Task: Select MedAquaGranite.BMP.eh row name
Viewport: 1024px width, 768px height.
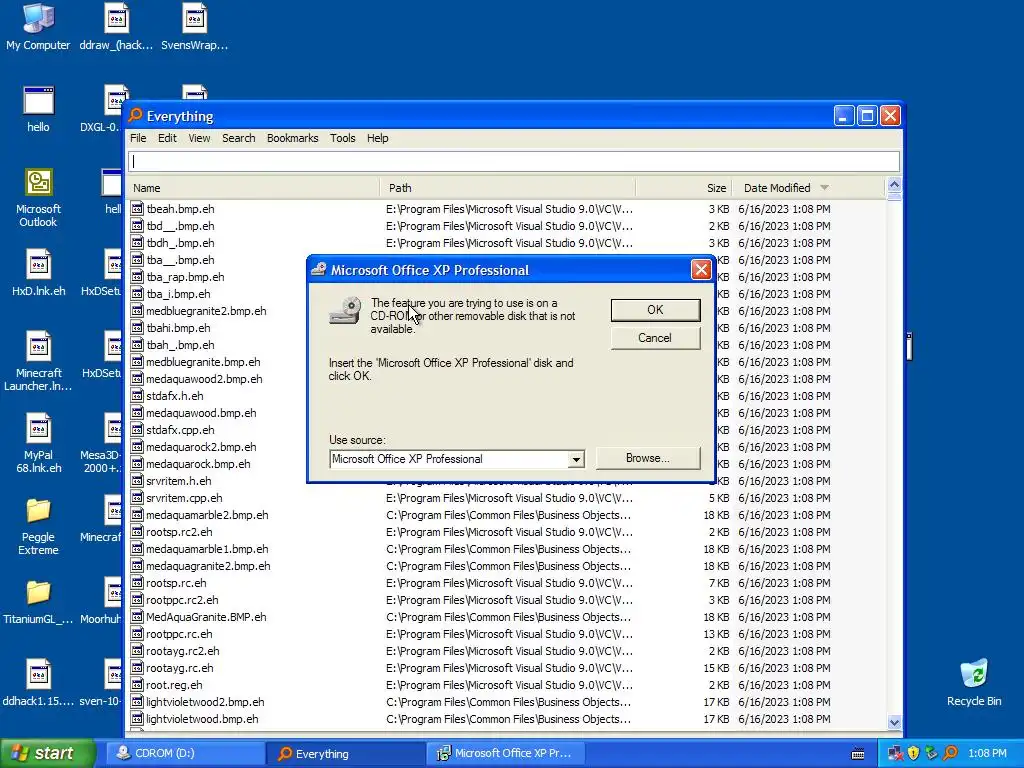Action: [x=206, y=616]
